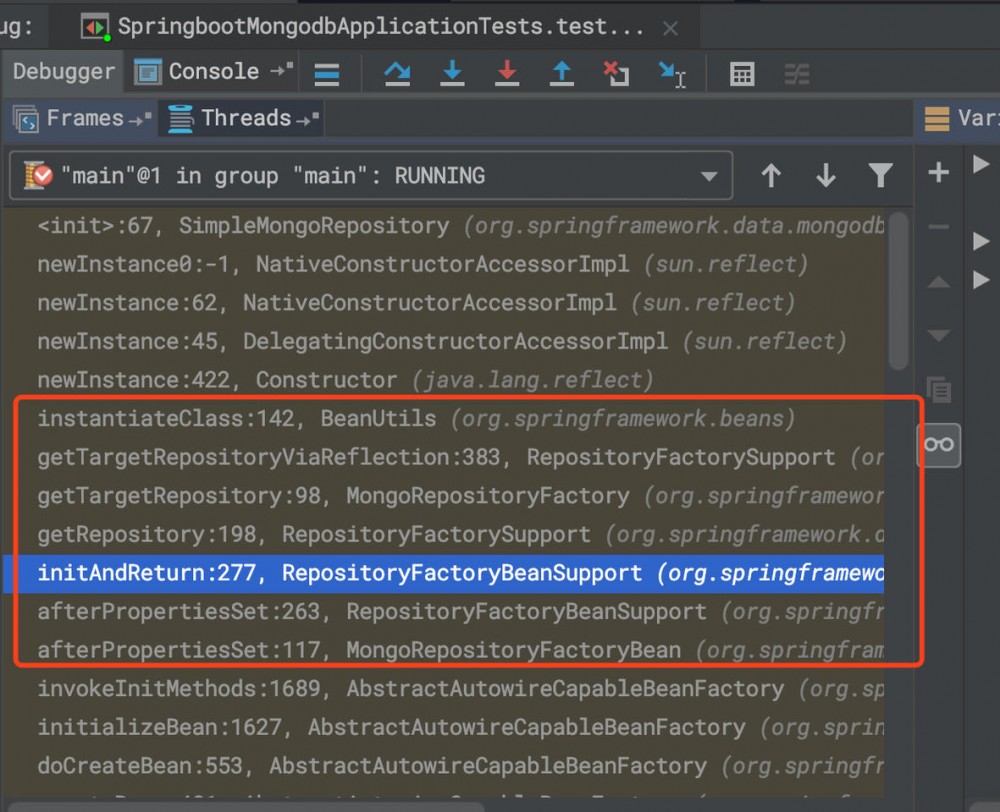Click Force Step Into red arrow icon
Screen dimensions: 1000x812
[507, 73]
